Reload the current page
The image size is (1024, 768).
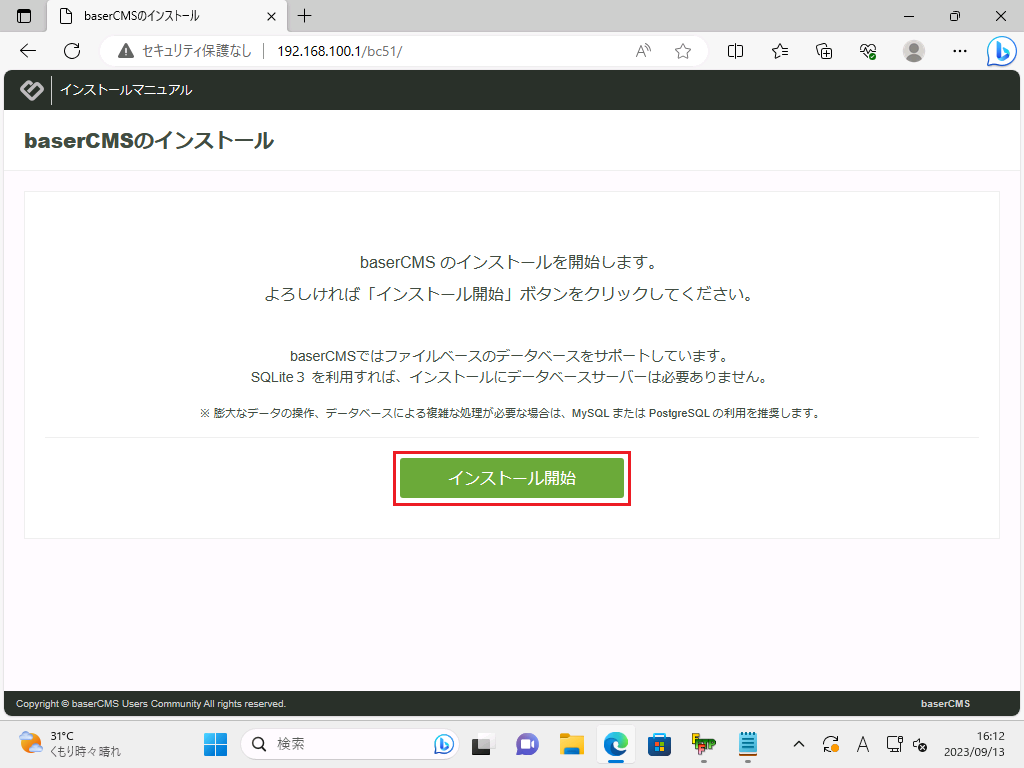coord(71,51)
